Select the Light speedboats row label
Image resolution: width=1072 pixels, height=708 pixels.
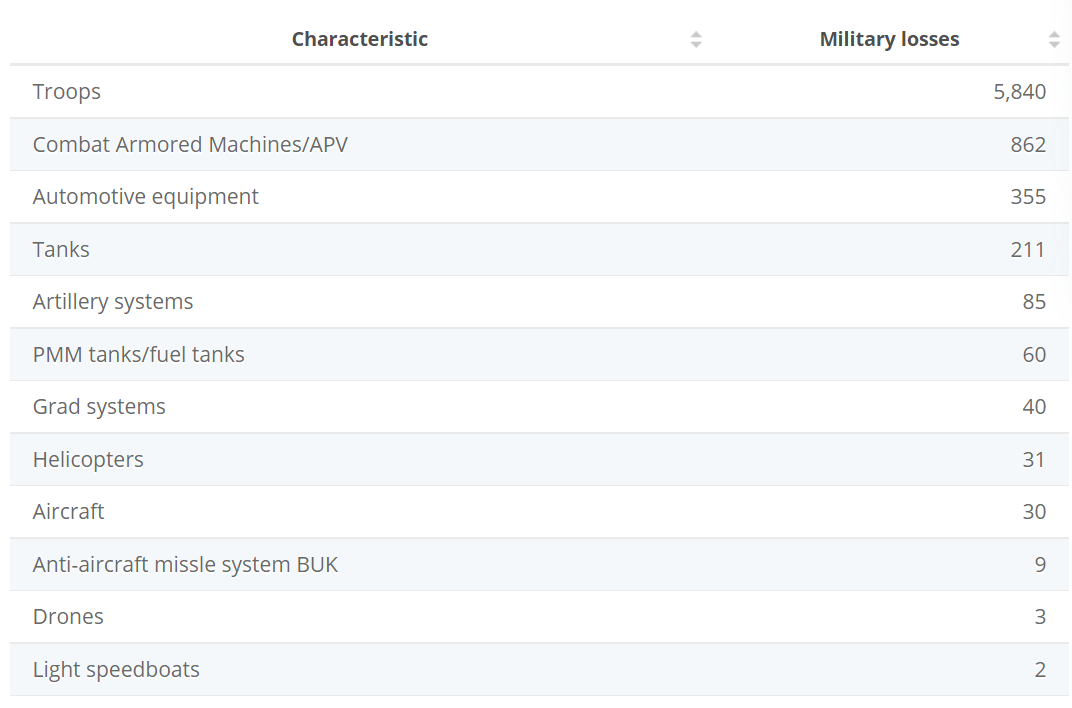(x=116, y=670)
